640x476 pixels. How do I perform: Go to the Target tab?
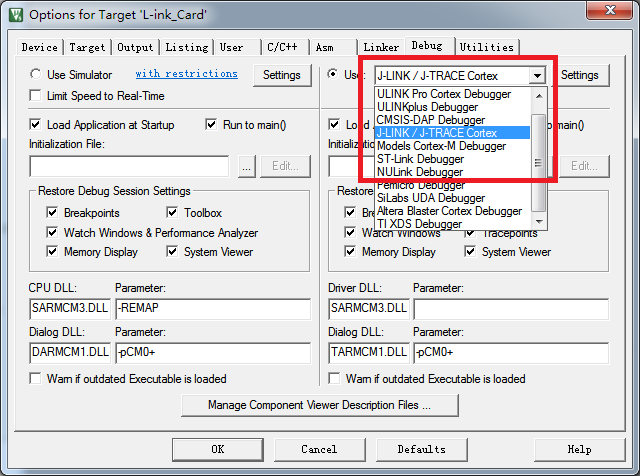coord(87,47)
